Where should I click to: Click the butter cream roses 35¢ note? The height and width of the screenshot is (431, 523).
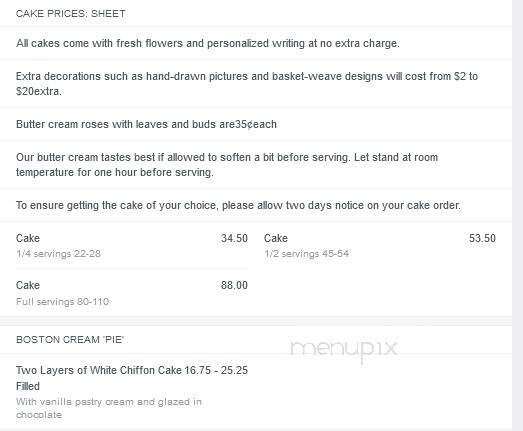146,124
